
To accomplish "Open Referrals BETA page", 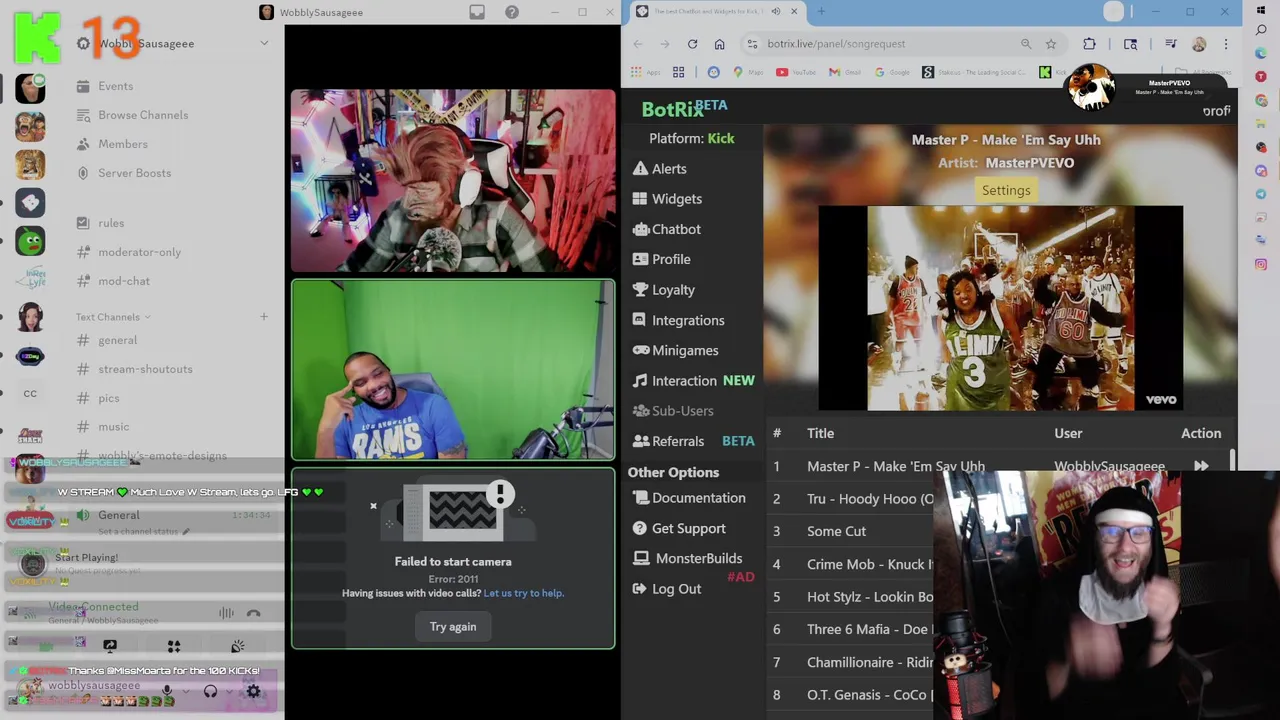I will click(693, 441).
